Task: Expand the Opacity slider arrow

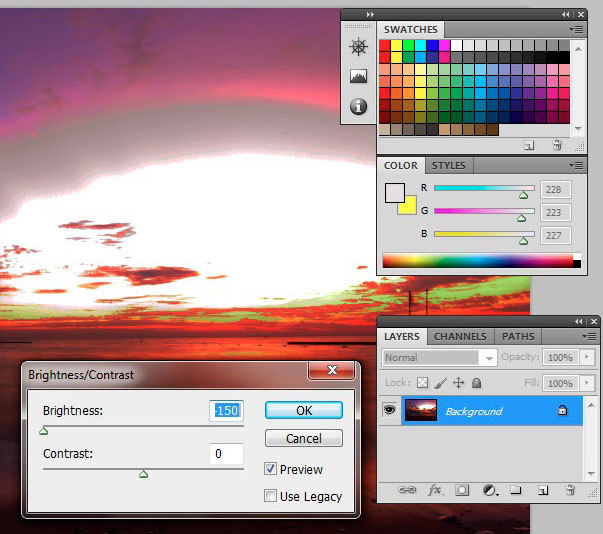Action: click(587, 357)
